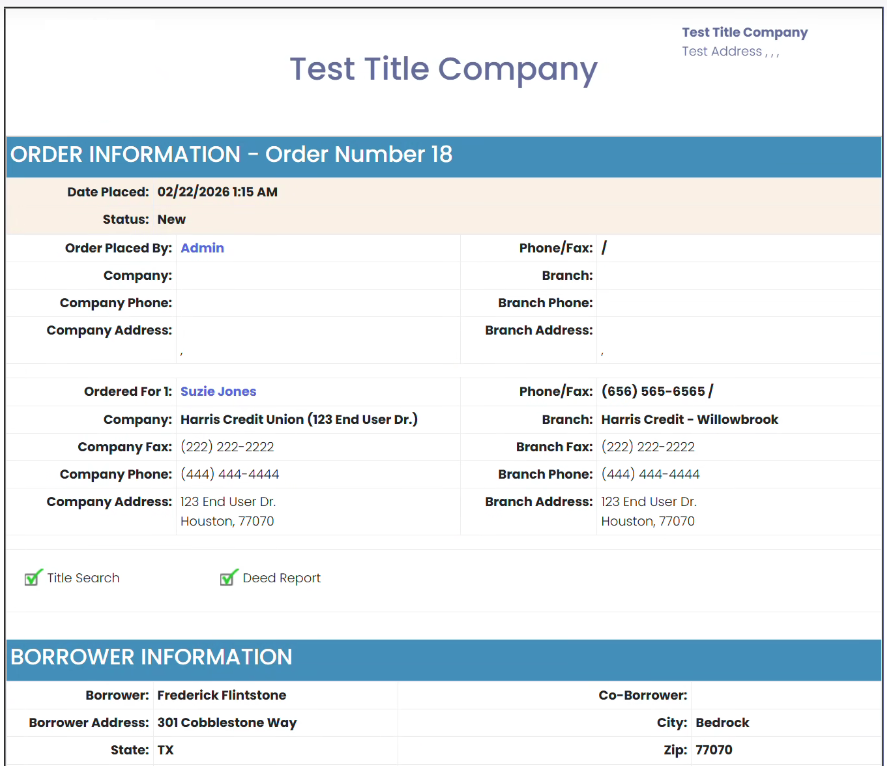Select the Harris Credit - Willowbrook branch name

689,420
